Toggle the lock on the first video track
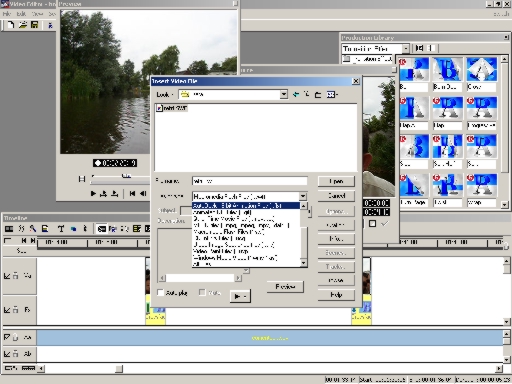 [x=16, y=276]
